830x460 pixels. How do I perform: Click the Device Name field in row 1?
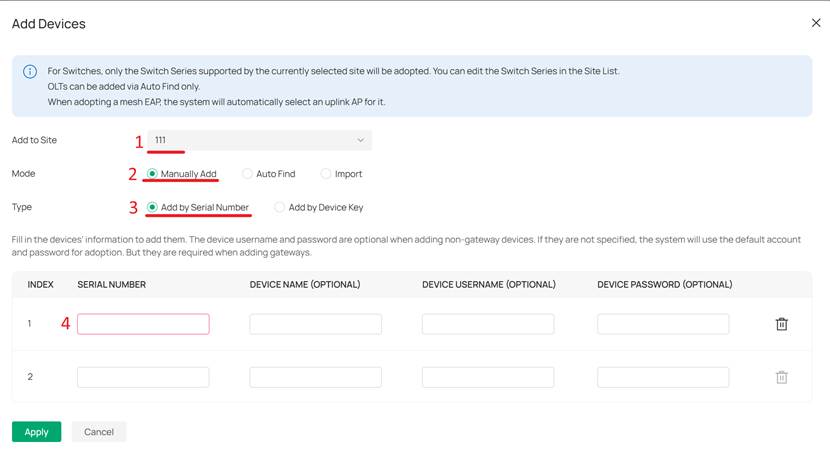(315, 324)
